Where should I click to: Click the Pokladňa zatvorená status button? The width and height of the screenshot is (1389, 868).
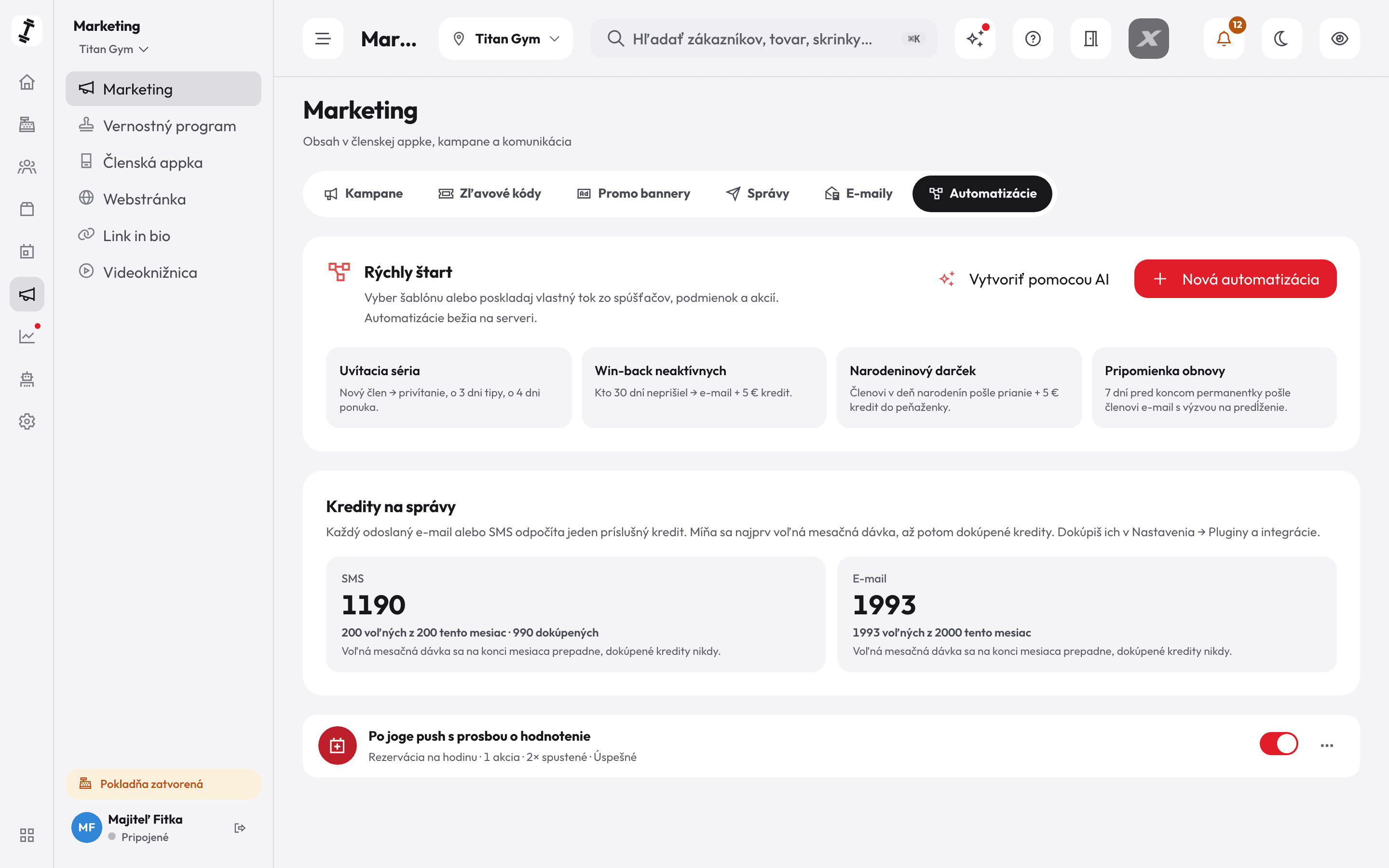click(163, 784)
